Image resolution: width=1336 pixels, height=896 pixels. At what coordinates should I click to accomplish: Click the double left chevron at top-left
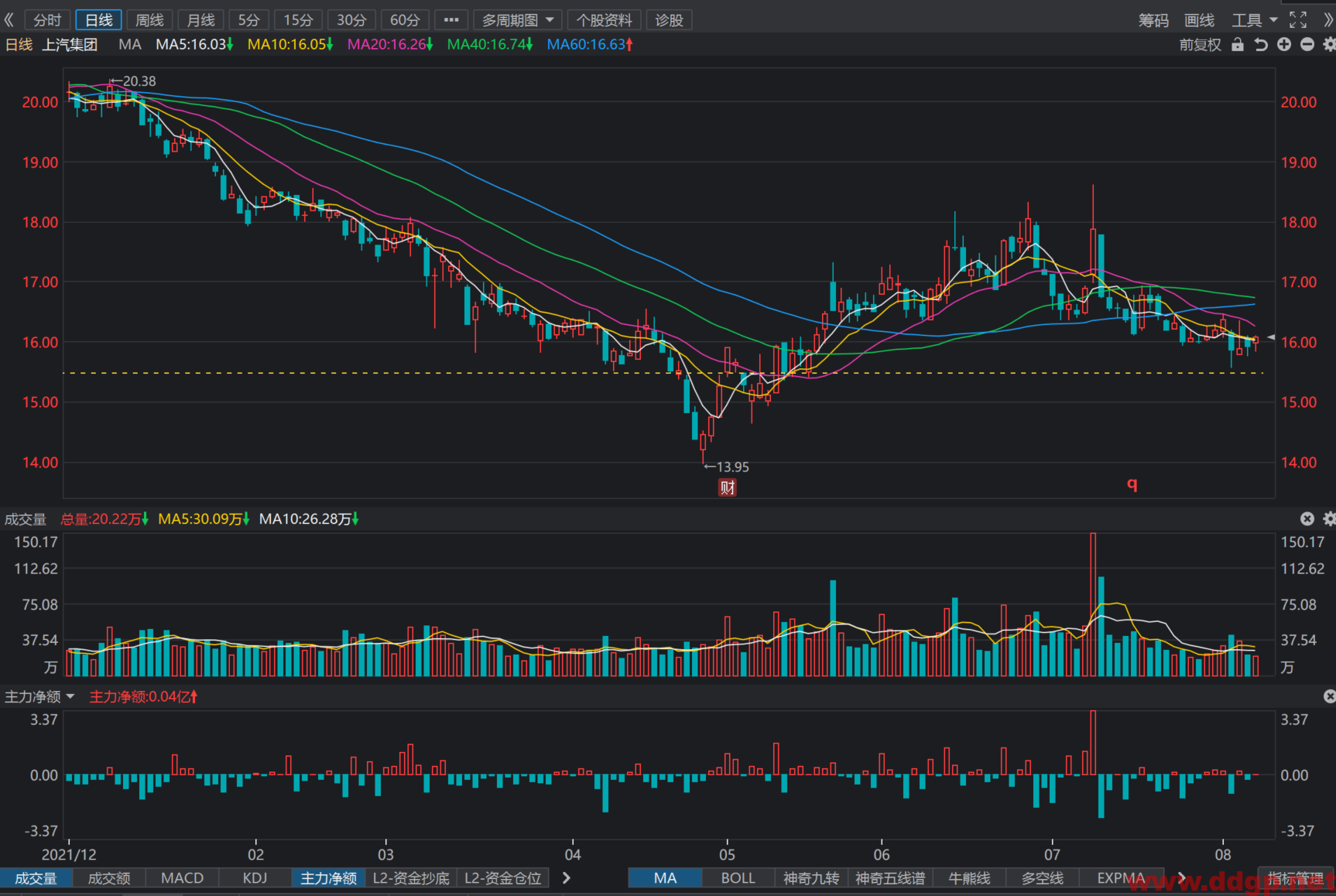coord(9,20)
